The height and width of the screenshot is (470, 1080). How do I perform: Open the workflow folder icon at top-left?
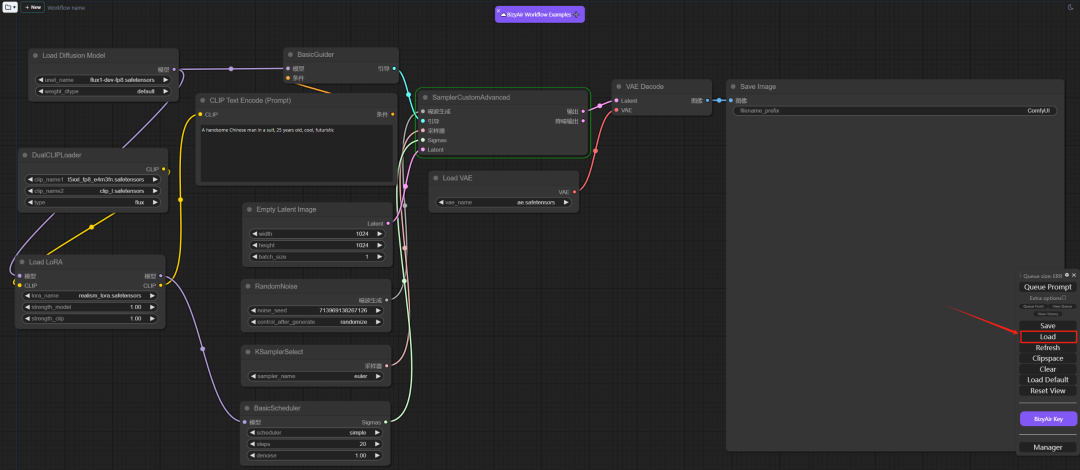click(x=9, y=7)
